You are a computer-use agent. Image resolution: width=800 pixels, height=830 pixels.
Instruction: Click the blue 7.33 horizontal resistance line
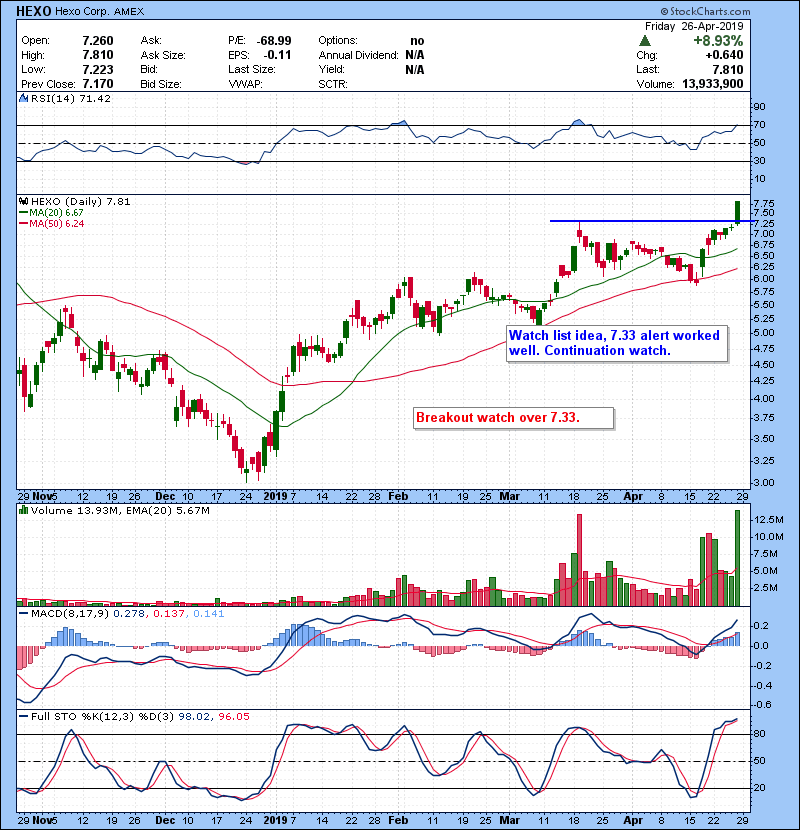[x=651, y=221]
